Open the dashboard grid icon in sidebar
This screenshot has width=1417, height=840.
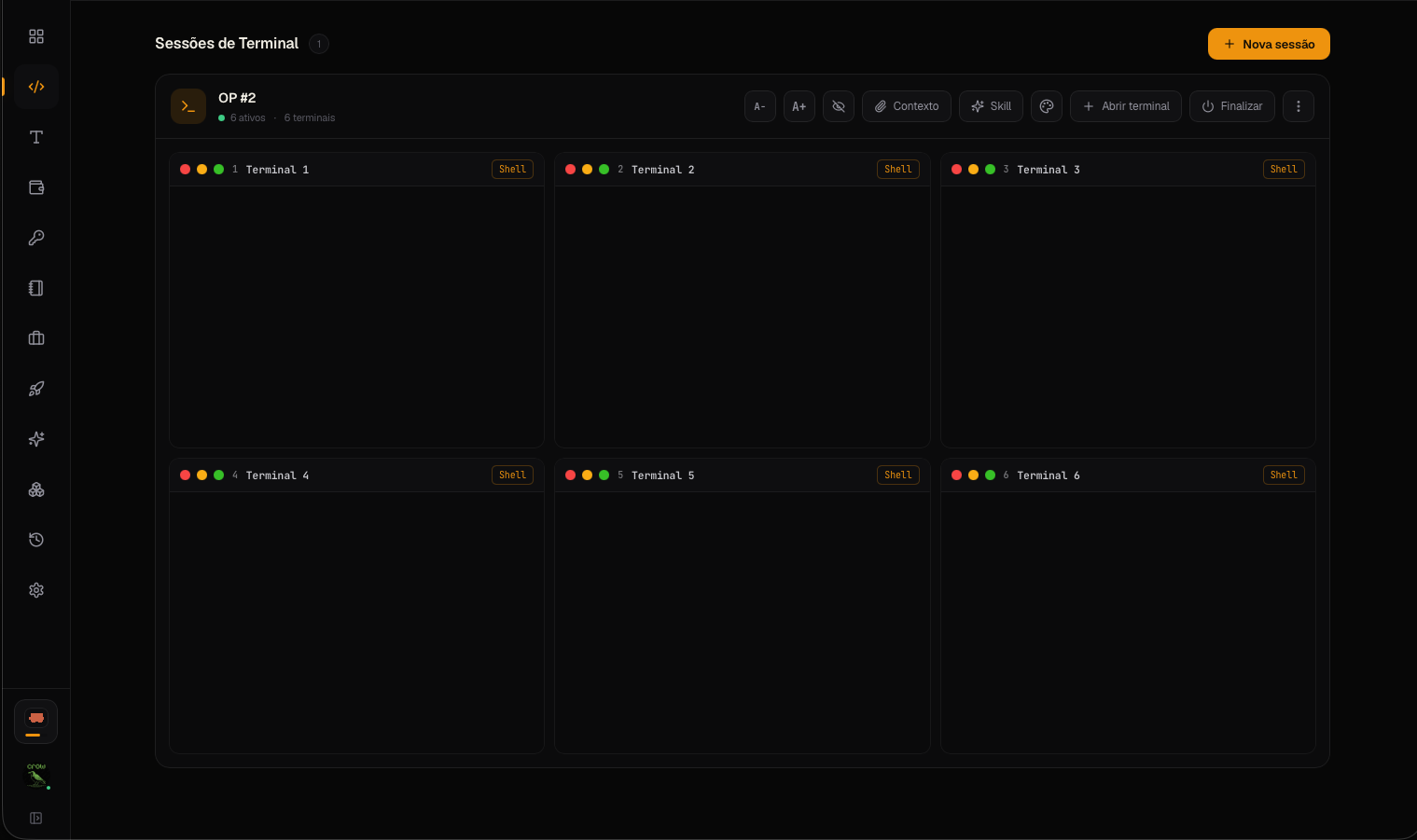[36, 36]
